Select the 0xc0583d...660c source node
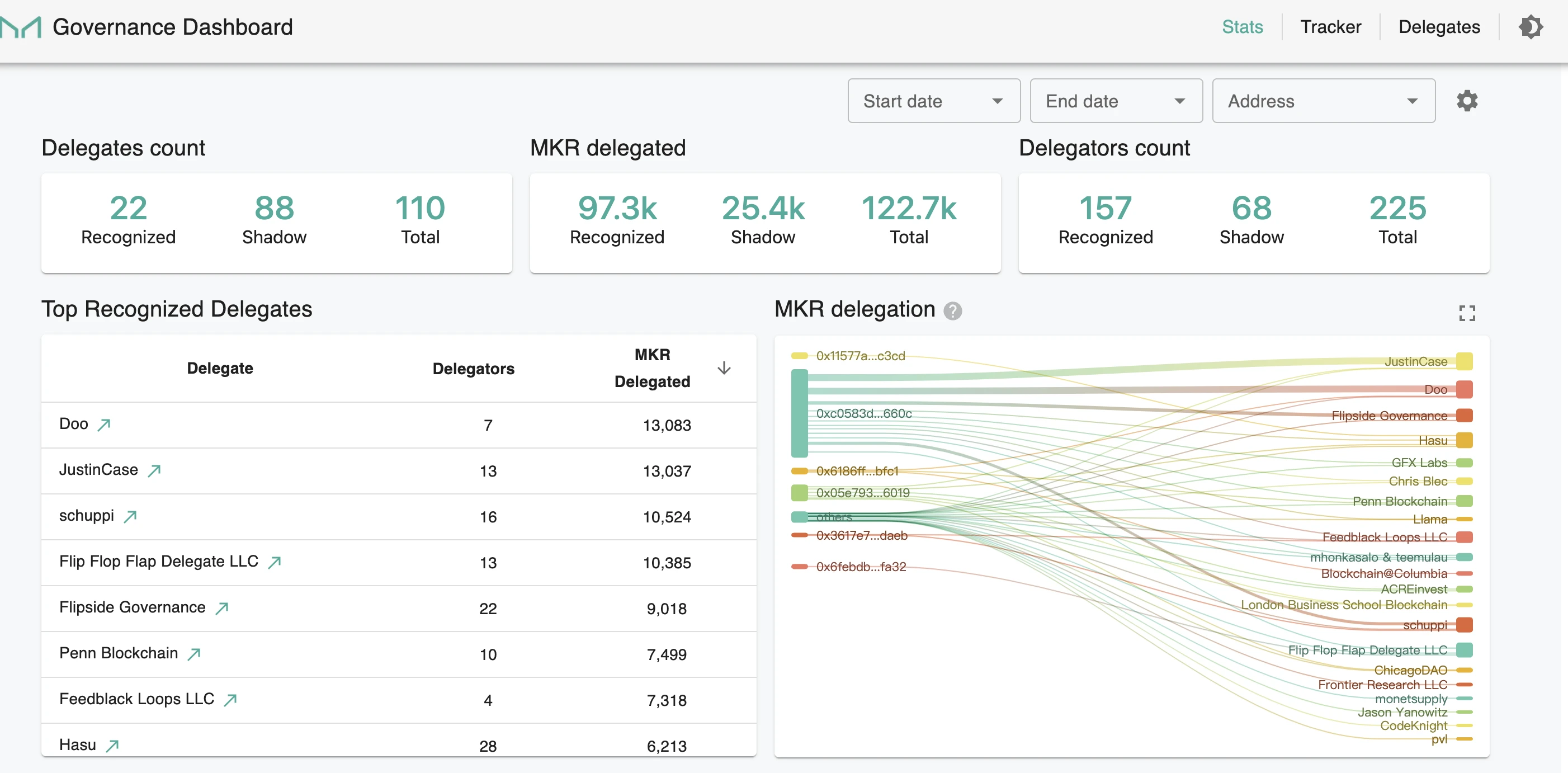 [x=799, y=413]
